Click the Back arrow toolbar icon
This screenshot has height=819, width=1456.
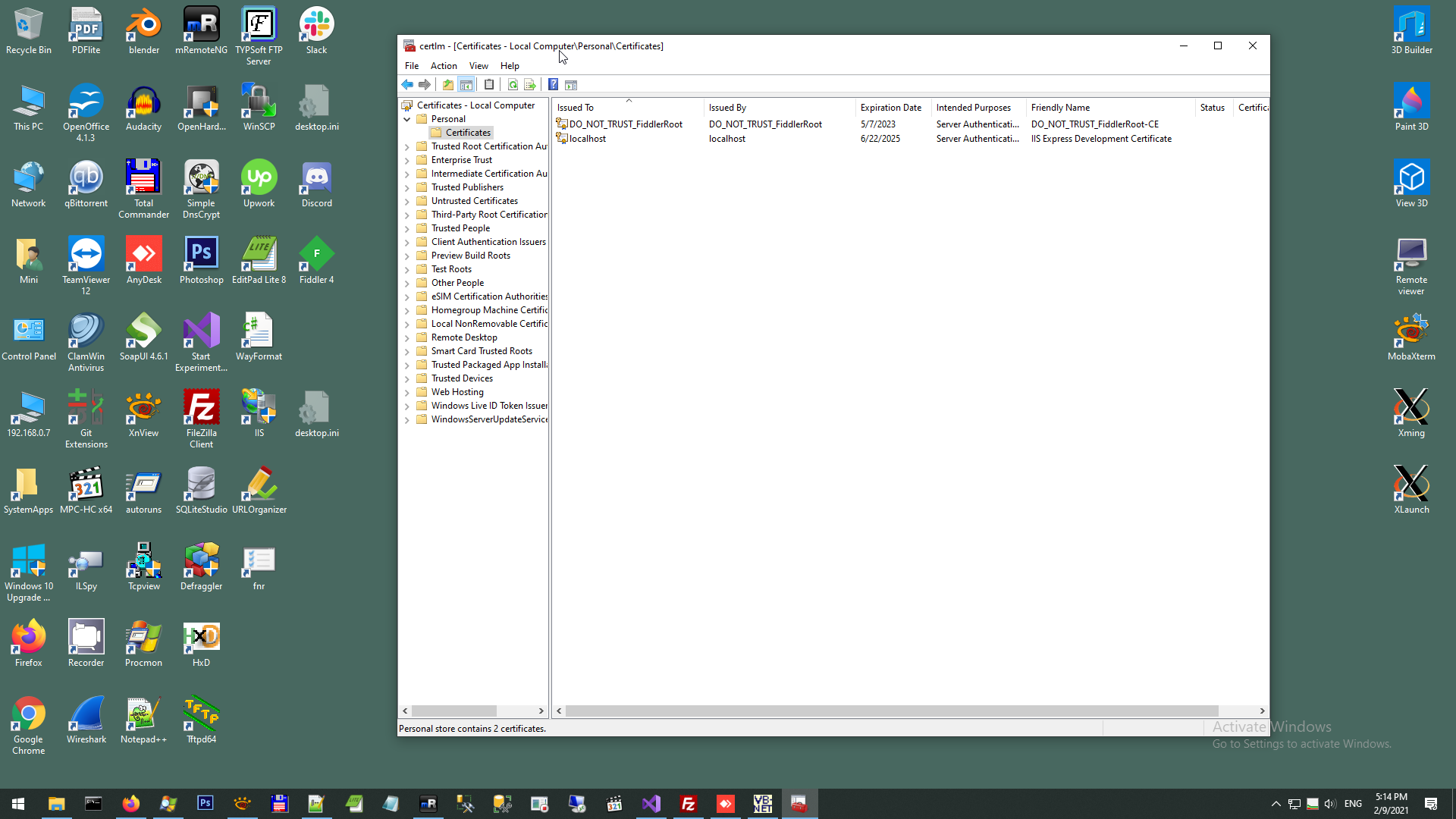(x=407, y=85)
